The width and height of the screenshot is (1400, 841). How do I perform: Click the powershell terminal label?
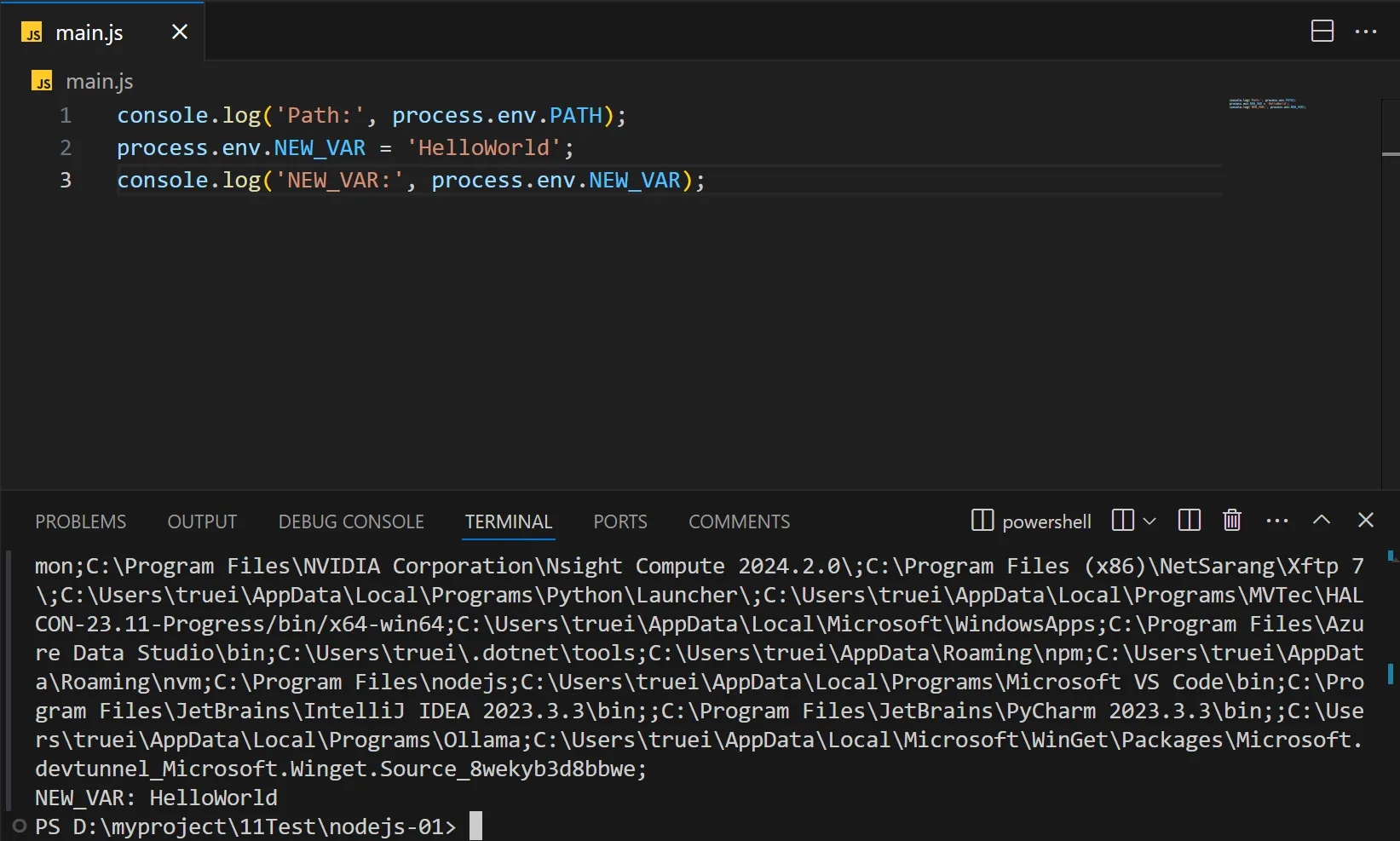1046,521
